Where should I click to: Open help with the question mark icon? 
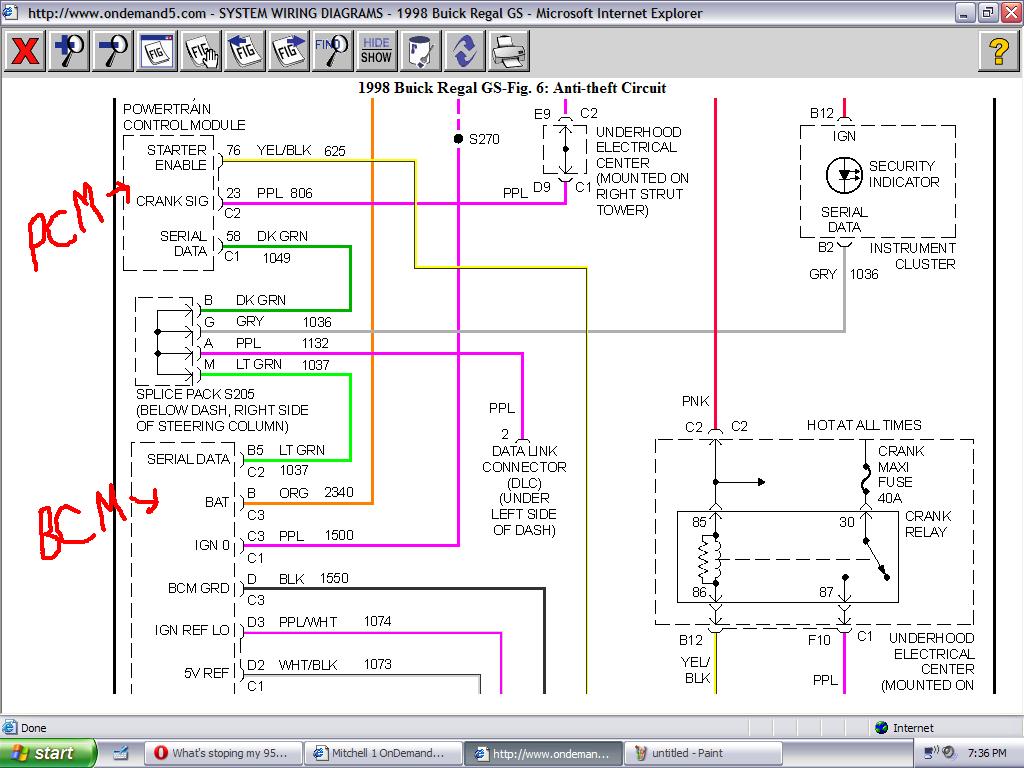[x=999, y=50]
